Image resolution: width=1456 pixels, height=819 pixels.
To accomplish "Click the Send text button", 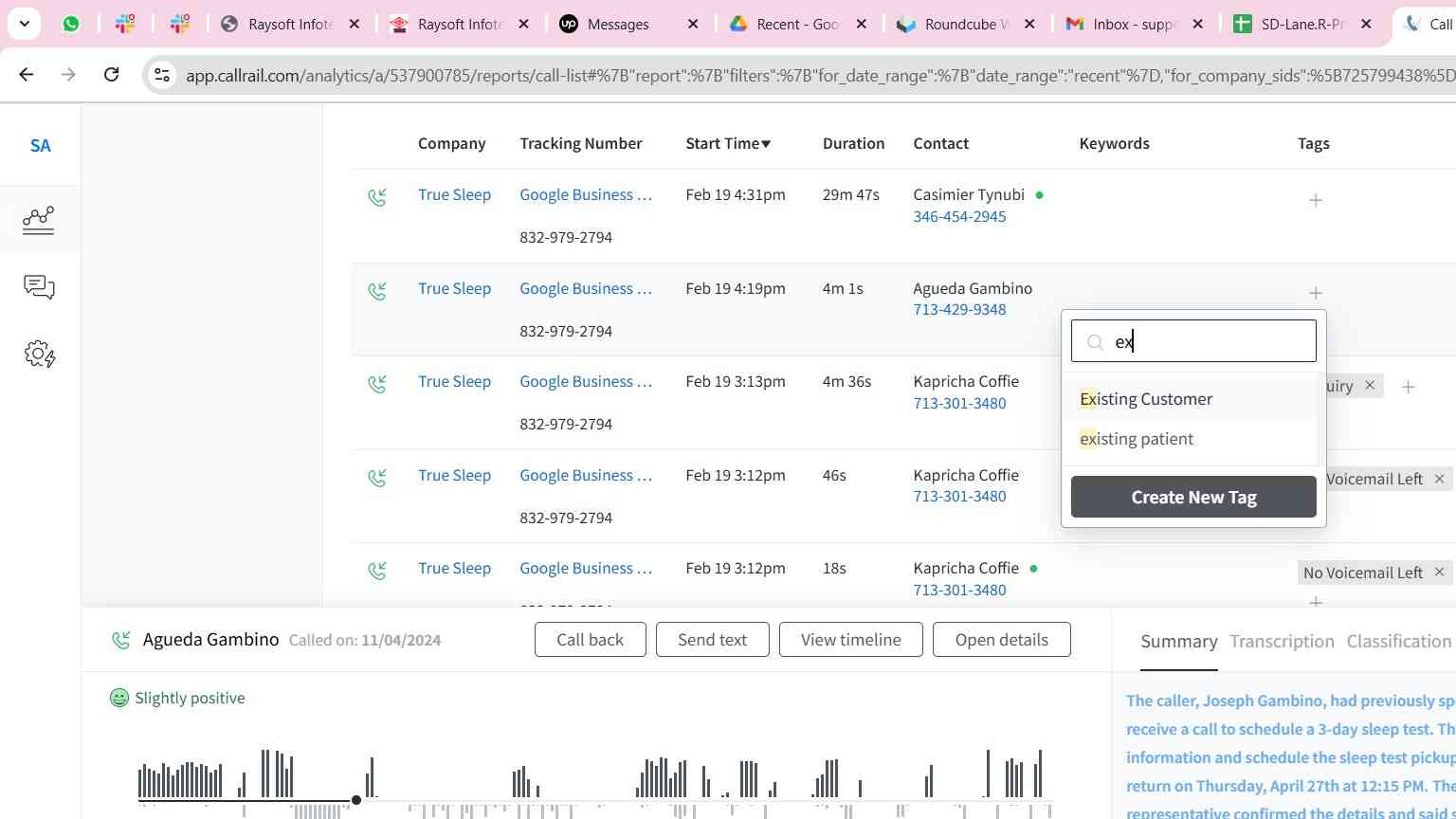I will (x=712, y=640).
